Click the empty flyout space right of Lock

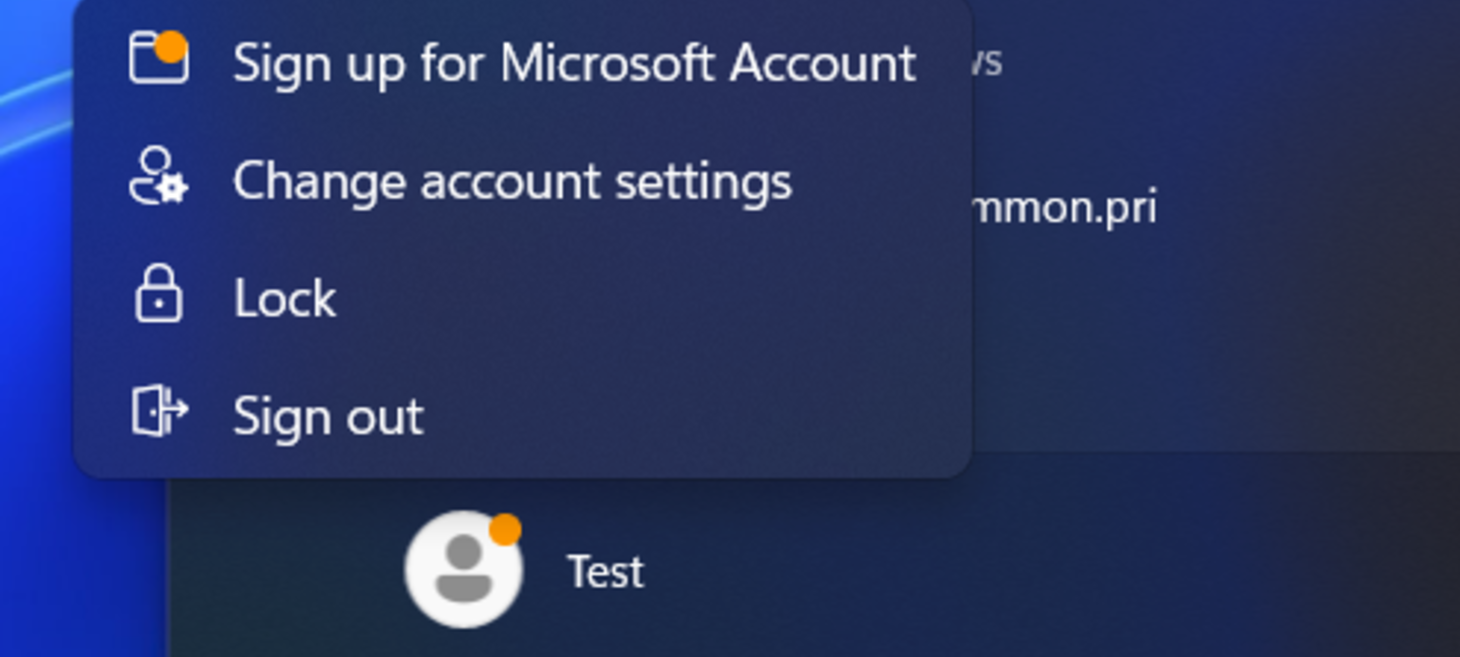[650, 298]
